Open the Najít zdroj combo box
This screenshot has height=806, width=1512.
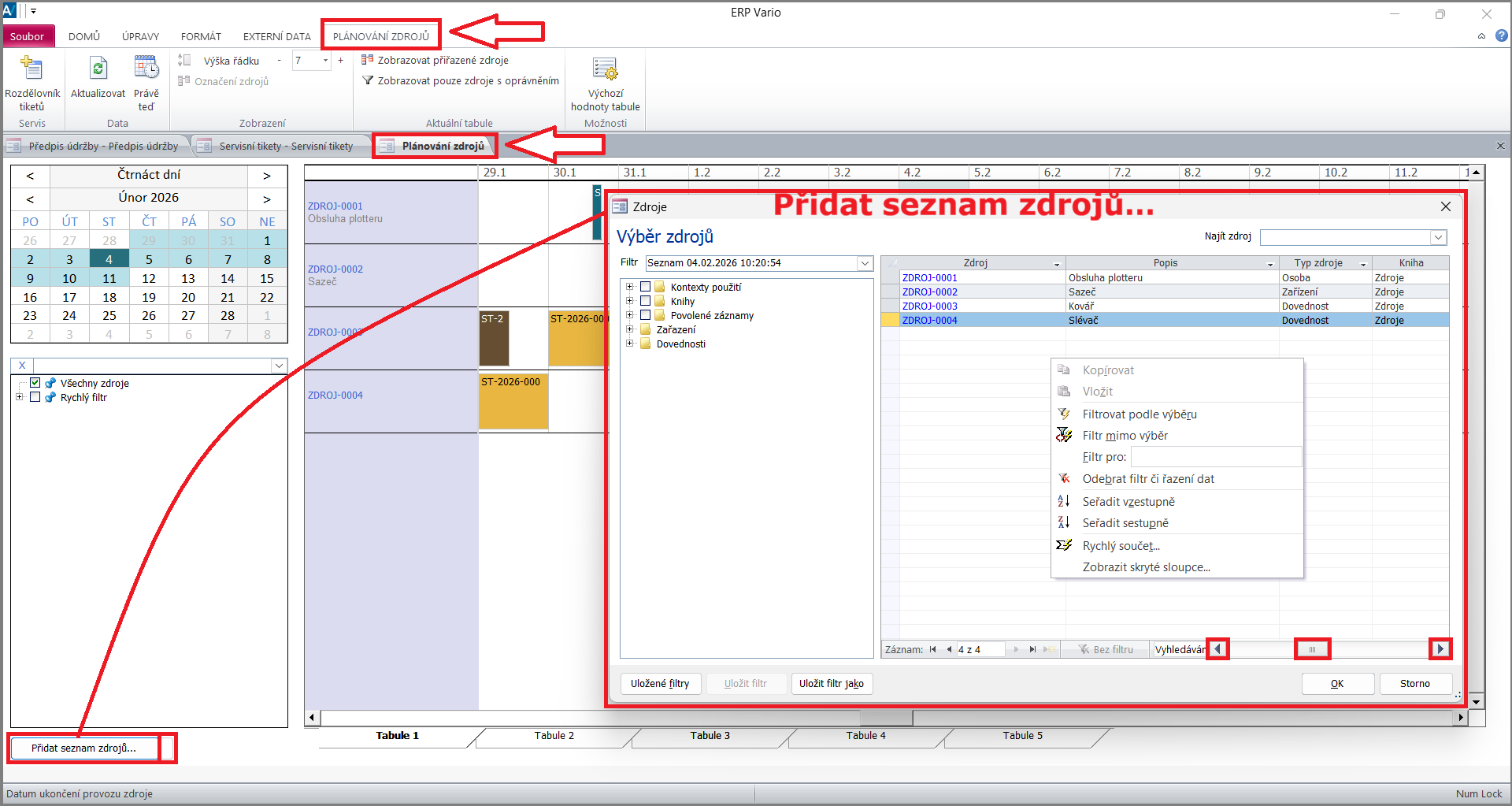point(1438,237)
